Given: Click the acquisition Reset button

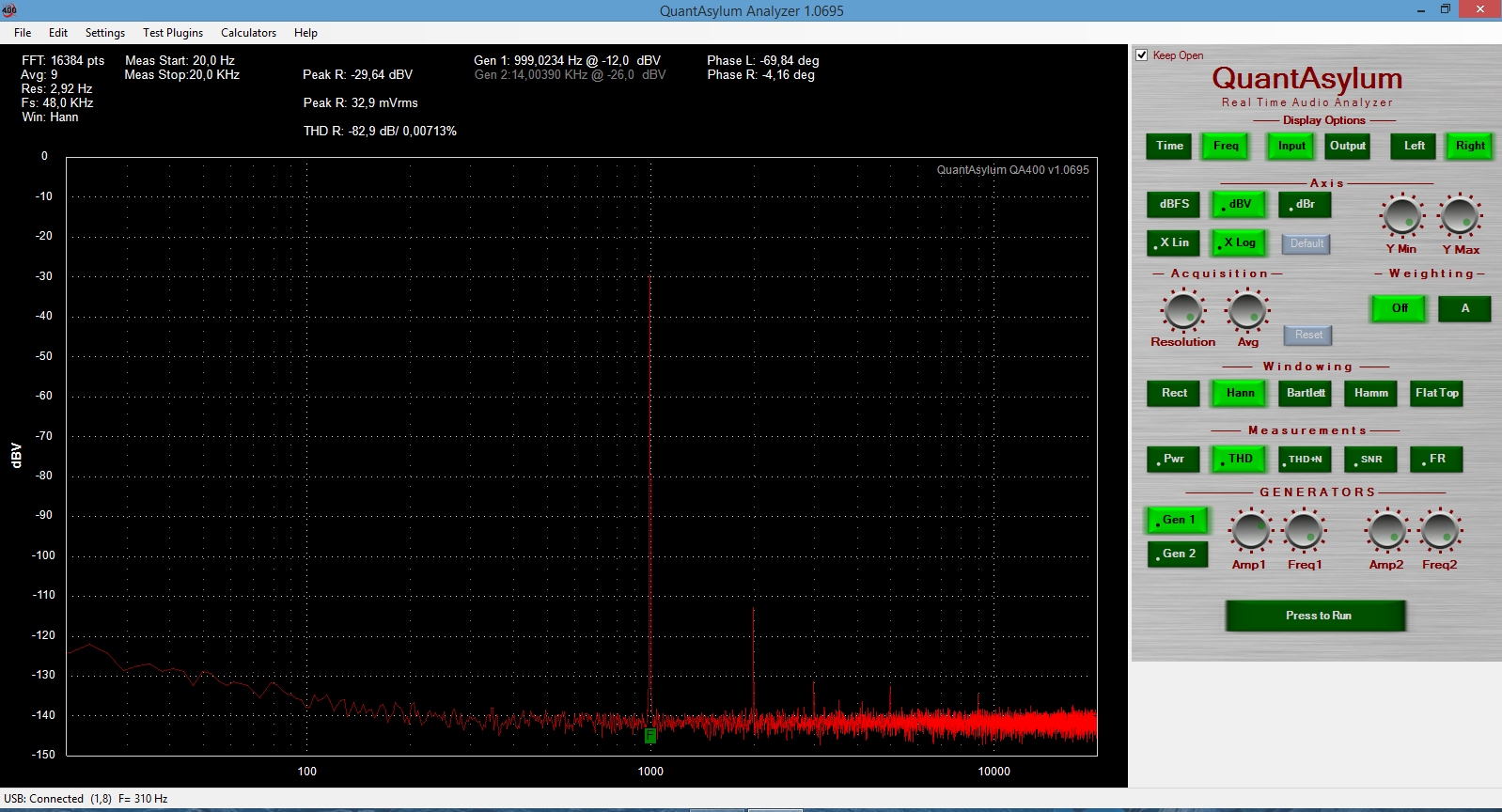Looking at the screenshot, I should (x=1308, y=335).
